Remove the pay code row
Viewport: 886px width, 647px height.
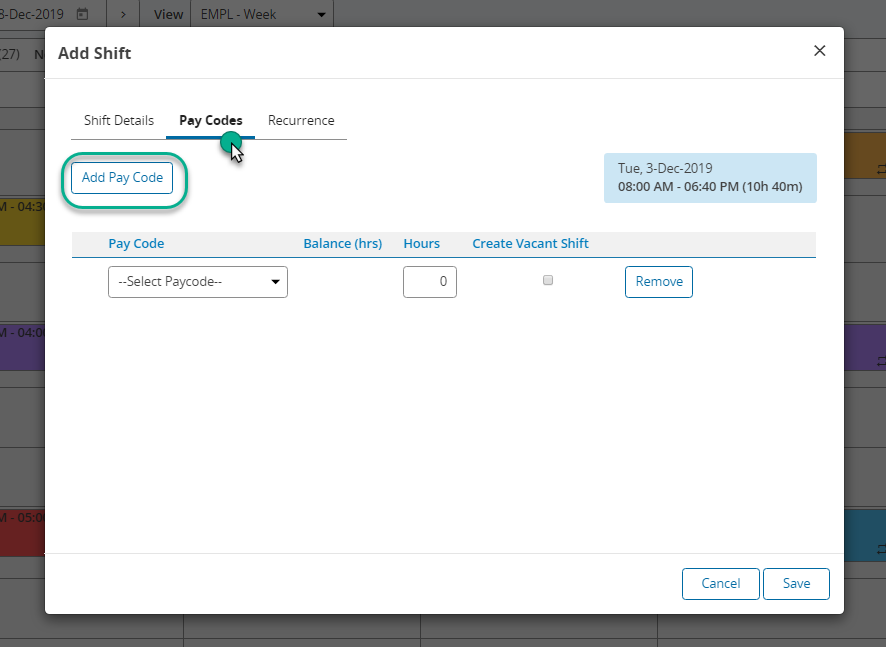click(x=659, y=281)
